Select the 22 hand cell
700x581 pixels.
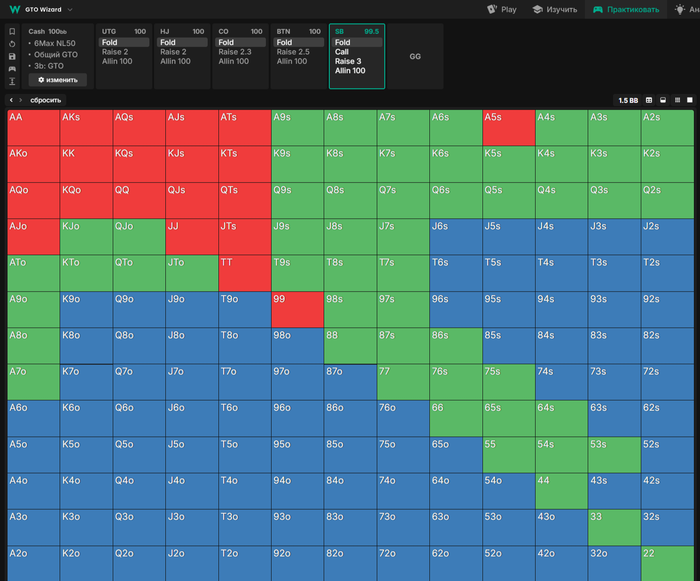(x=667, y=564)
